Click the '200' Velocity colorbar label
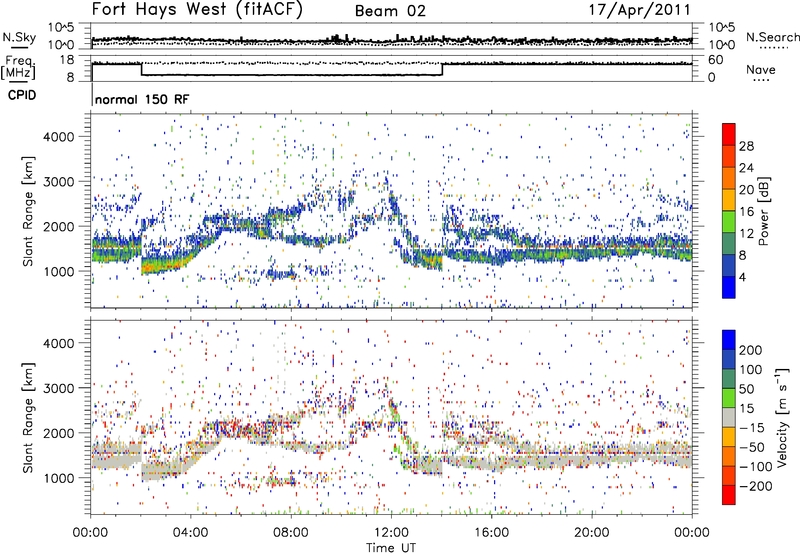The image size is (800, 554). tap(750, 350)
